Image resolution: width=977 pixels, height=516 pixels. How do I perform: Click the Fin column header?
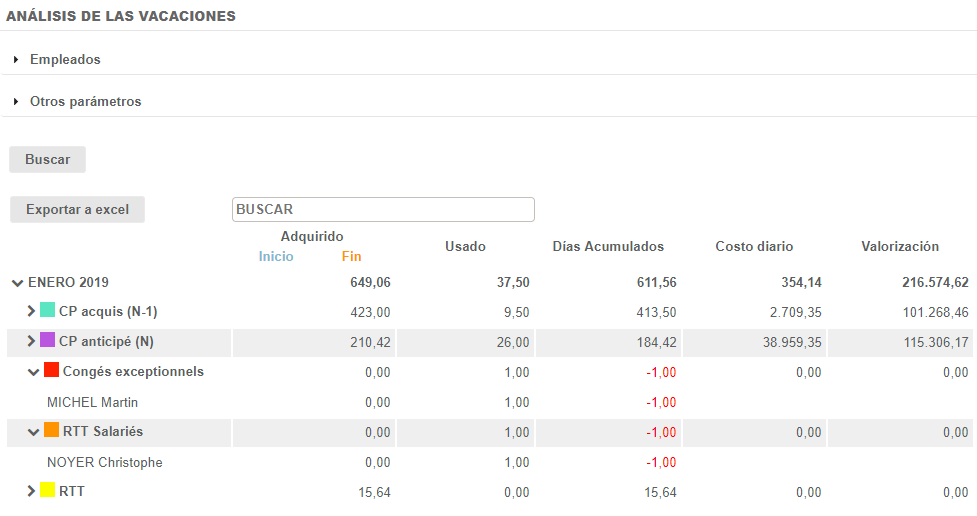click(x=351, y=256)
